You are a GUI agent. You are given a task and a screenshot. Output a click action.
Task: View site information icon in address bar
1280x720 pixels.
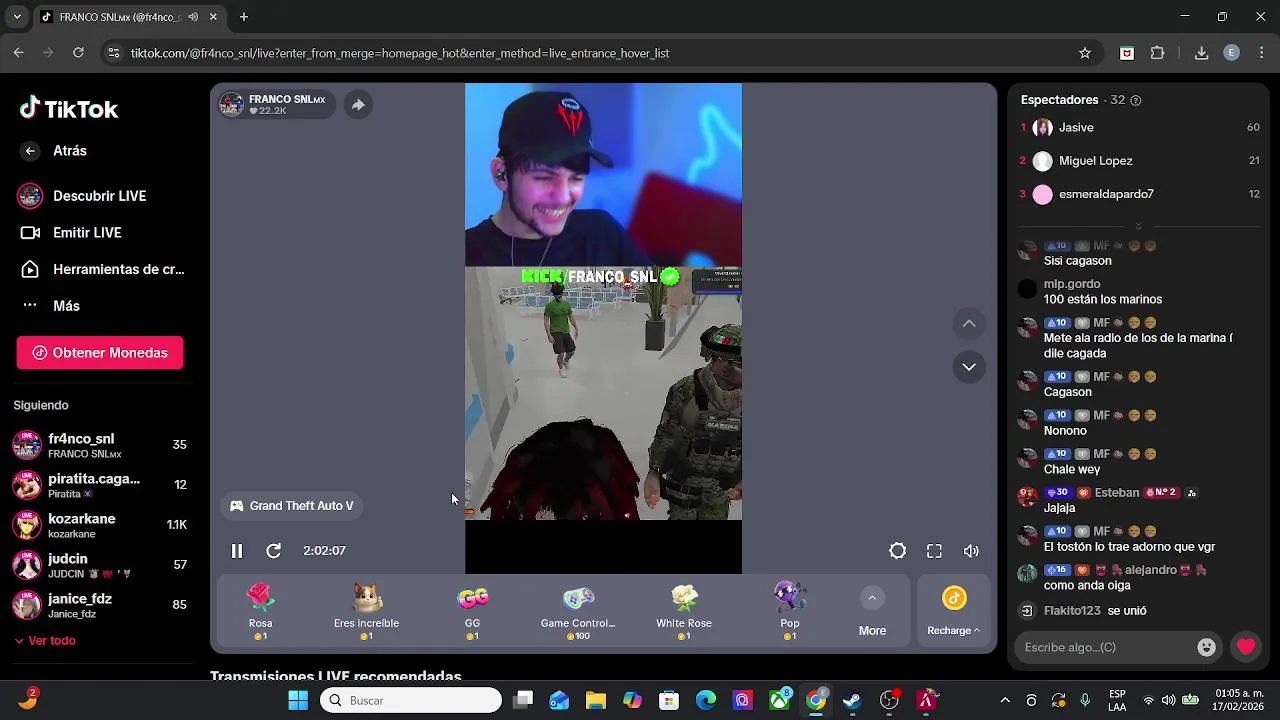click(114, 53)
